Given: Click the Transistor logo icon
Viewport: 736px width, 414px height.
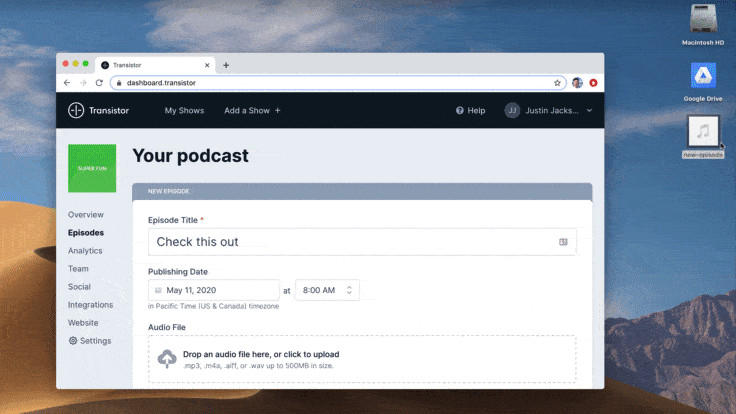Looking at the screenshot, I should tap(76, 110).
